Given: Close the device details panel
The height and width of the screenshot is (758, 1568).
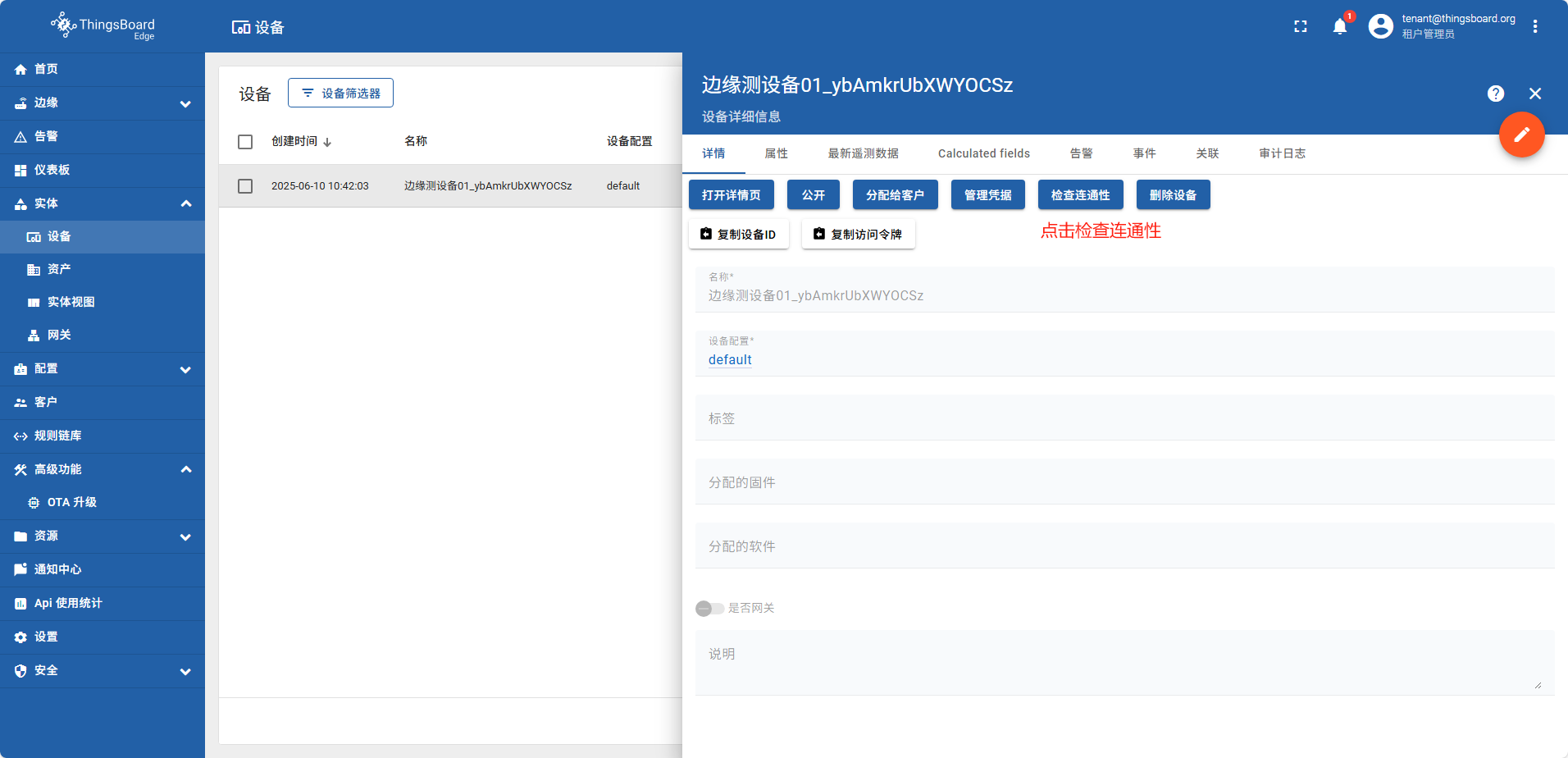Looking at the screenshot, I should pos(1534,94).
